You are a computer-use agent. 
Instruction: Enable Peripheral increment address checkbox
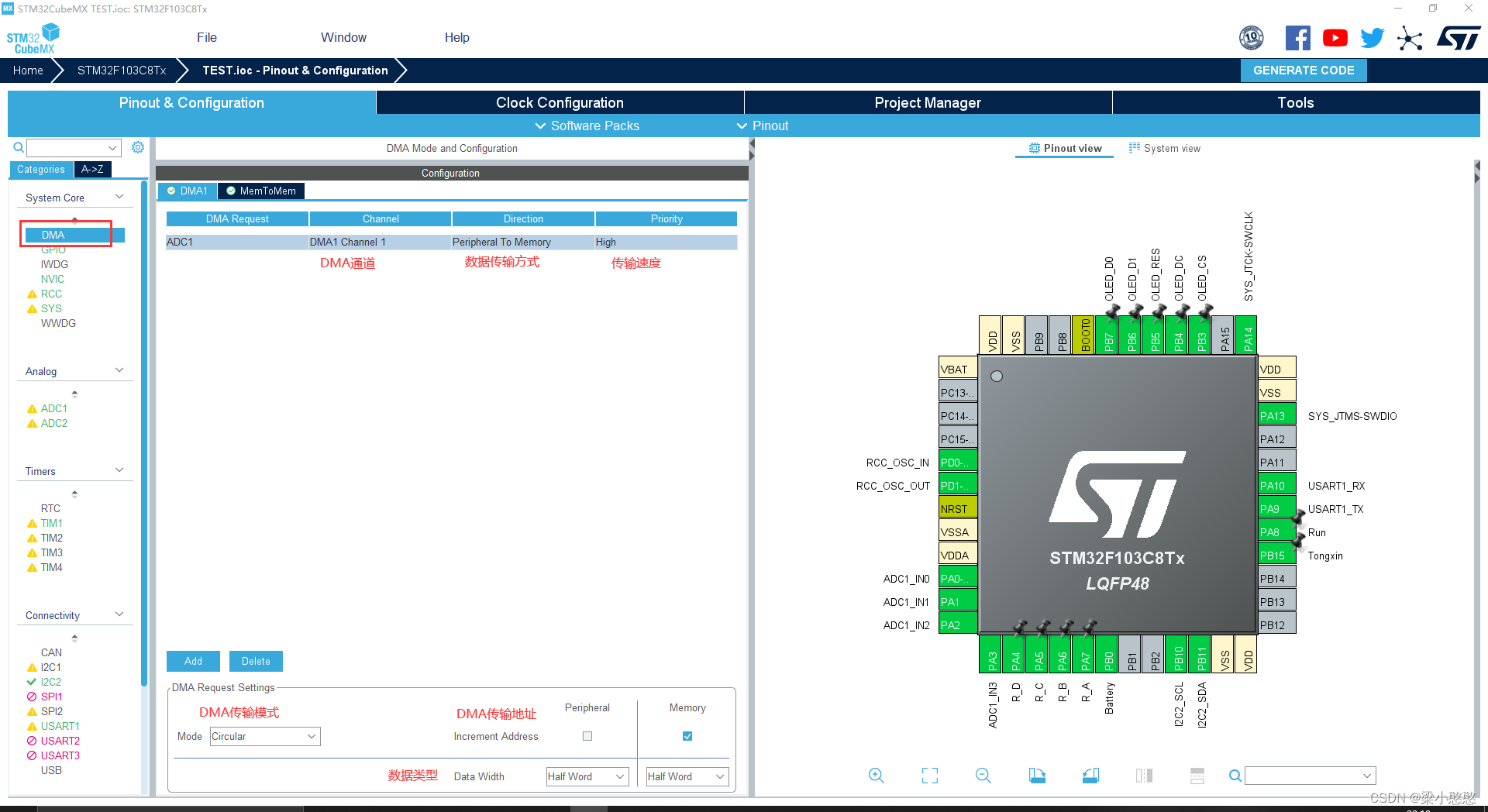point(587,736)
